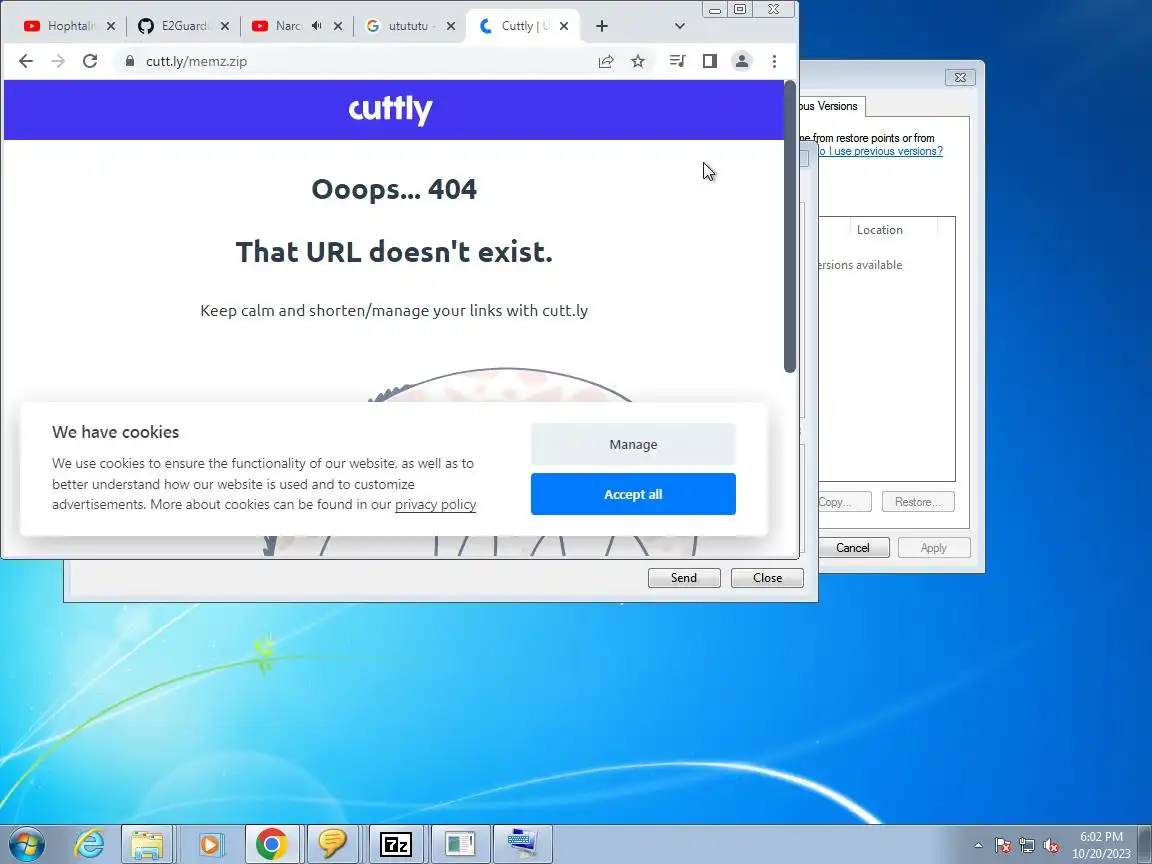Cancel the Properties window
Screen dimensions: 1152x864
pyautogui.click(x=852, y=548)
